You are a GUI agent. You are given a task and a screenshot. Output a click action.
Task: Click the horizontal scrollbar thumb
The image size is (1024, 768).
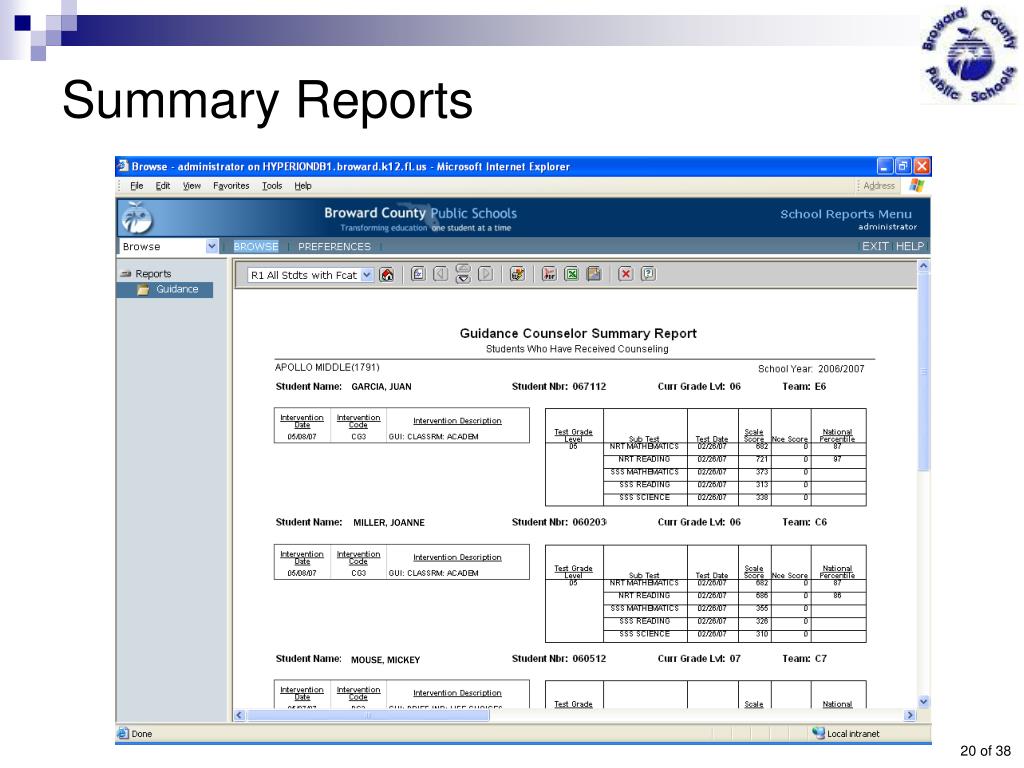click(368, 715)
